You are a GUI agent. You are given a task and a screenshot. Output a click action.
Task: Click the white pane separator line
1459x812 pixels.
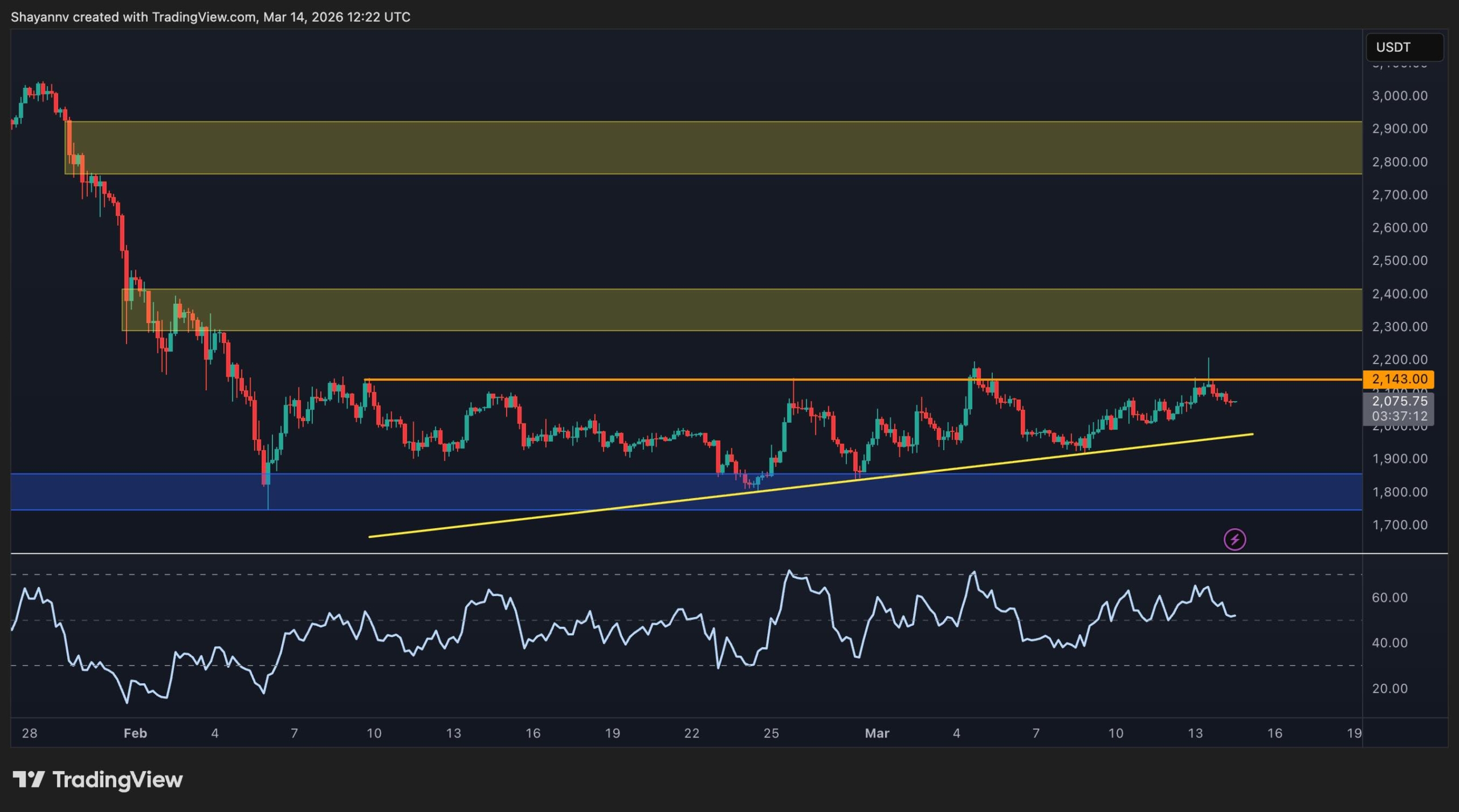[x=684, y=553]
